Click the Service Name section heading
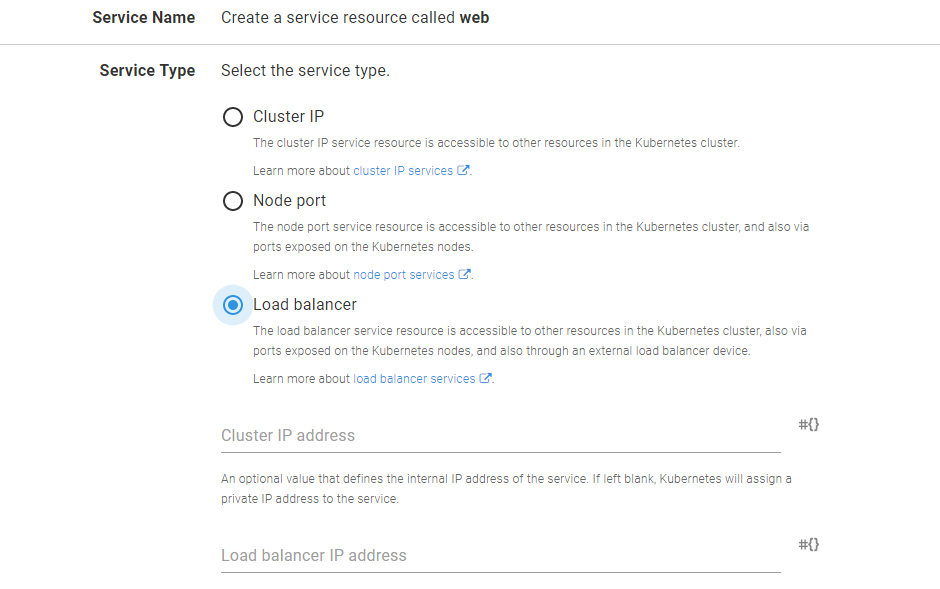The width and height of the screenshot is (940, 589). 143,18
